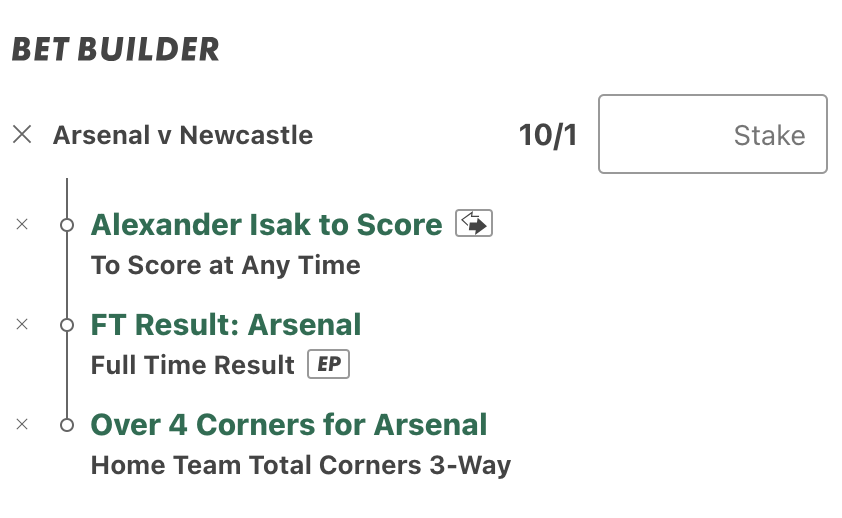Click the circle node beside Alexander Isak

67,225
